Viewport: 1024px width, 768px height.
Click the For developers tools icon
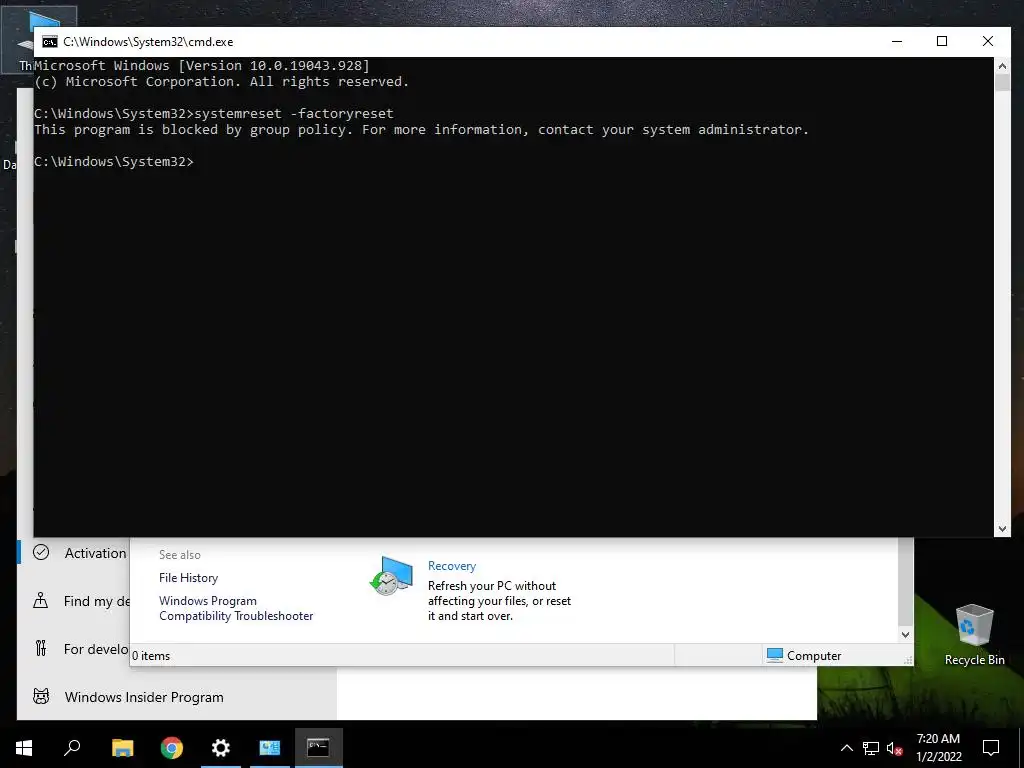click(41, 648)
